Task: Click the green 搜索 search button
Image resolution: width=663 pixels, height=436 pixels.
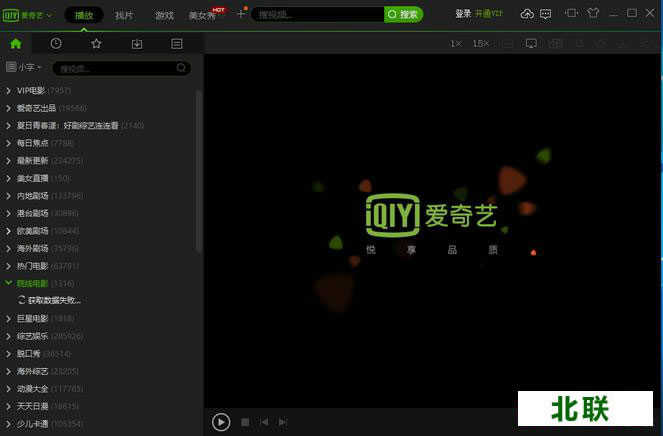Action: [x=404, y=15]
